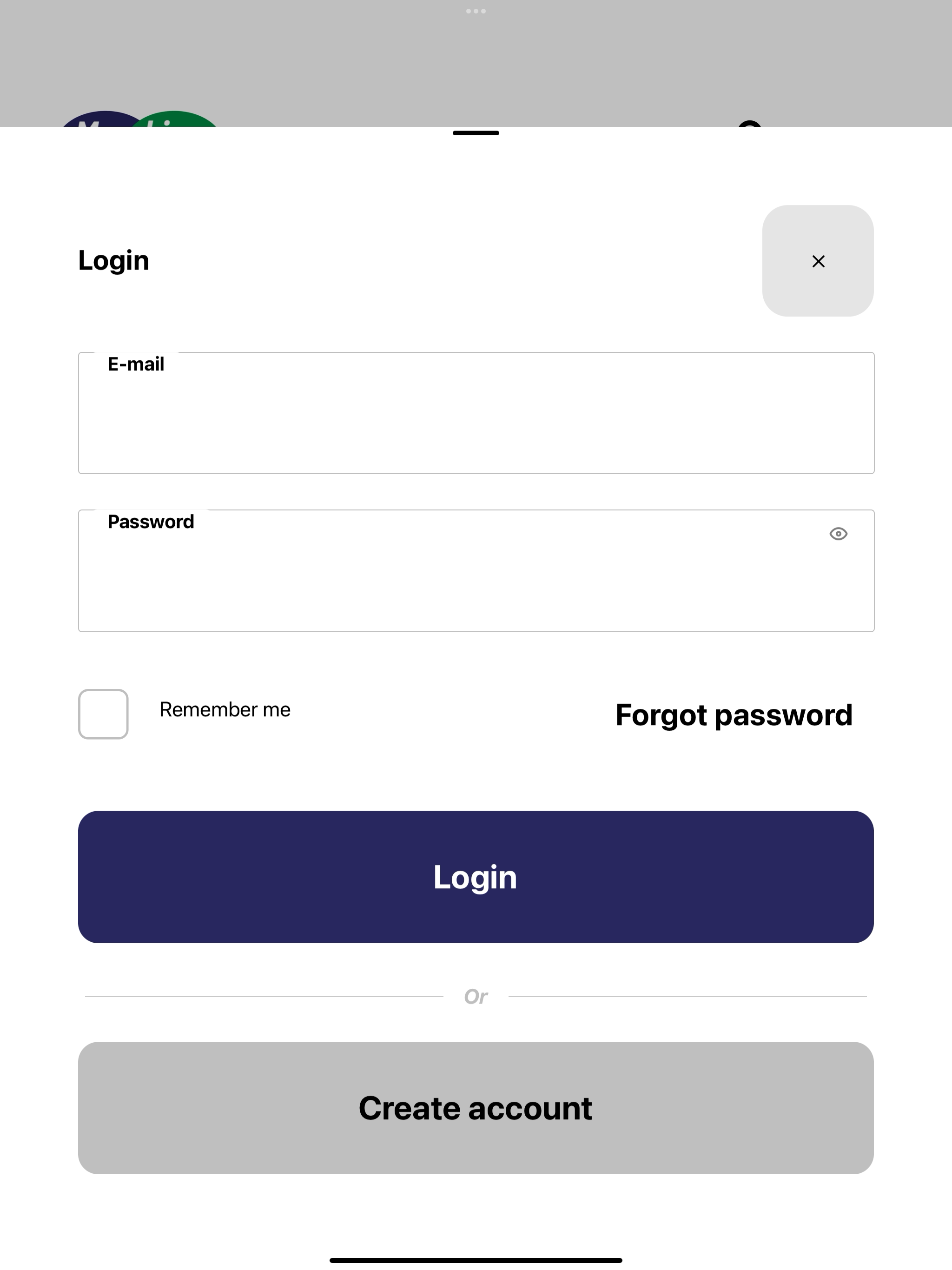This screenshot has height=1270, width=952.
Task: Enable the Remember me checkbox
Action: (103, 714)
